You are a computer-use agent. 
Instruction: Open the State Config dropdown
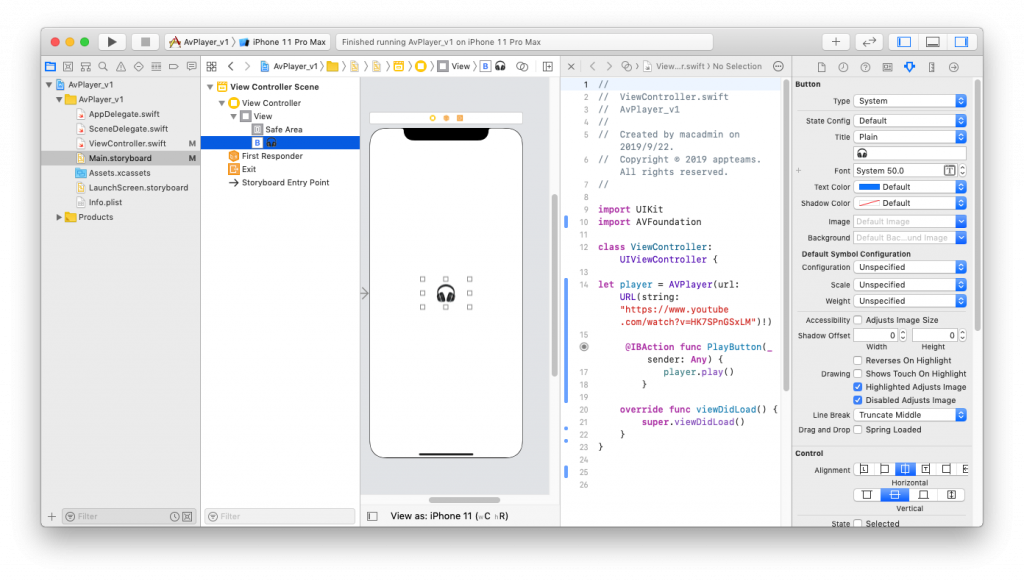point(909,121)
